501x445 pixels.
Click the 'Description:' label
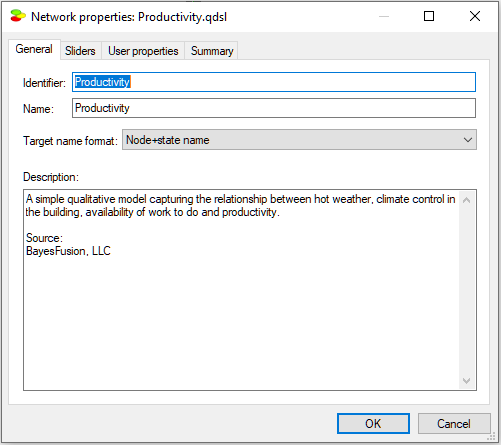[51, 177]
